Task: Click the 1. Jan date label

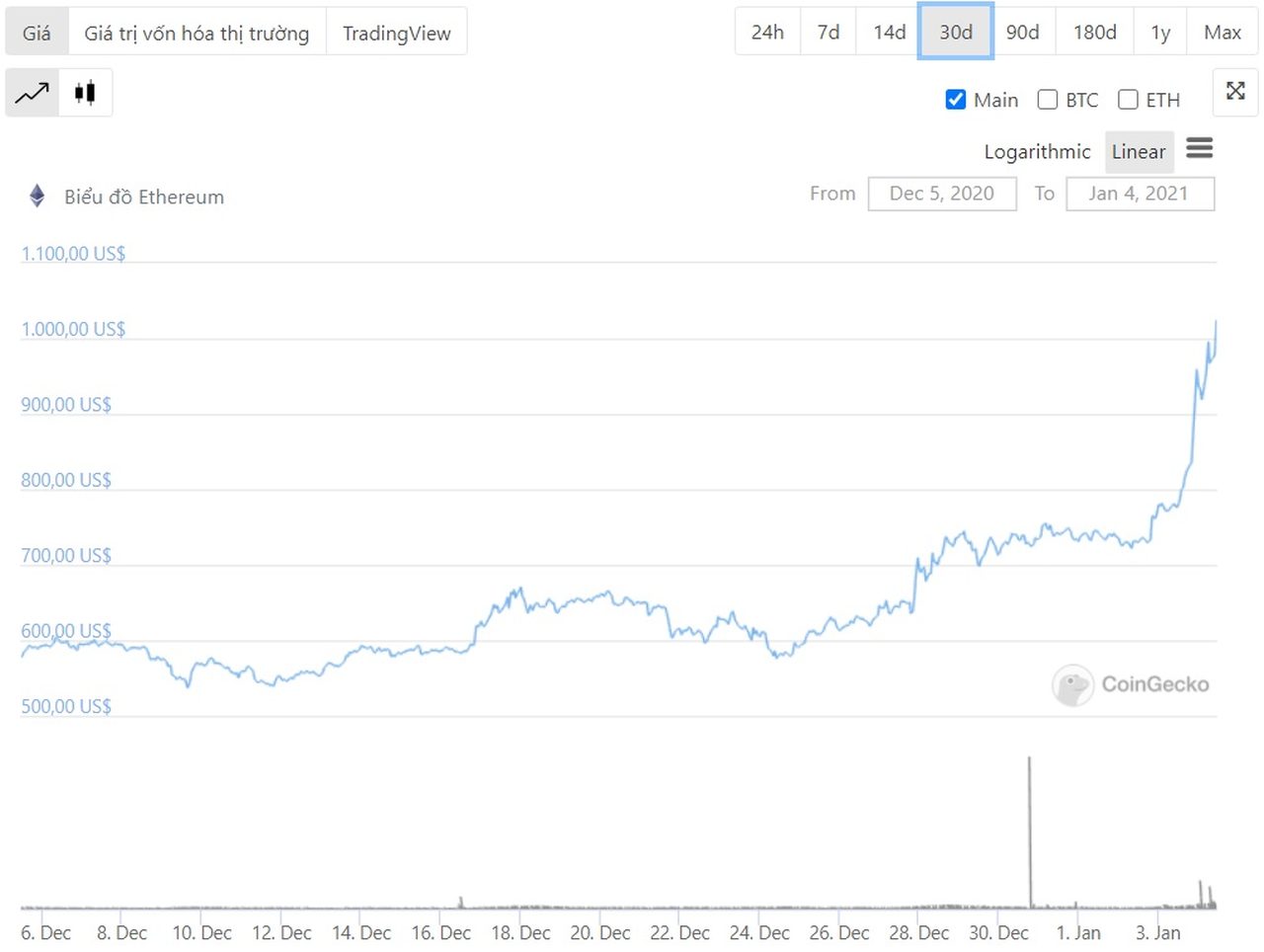Action: click(x=1078, y=933)
